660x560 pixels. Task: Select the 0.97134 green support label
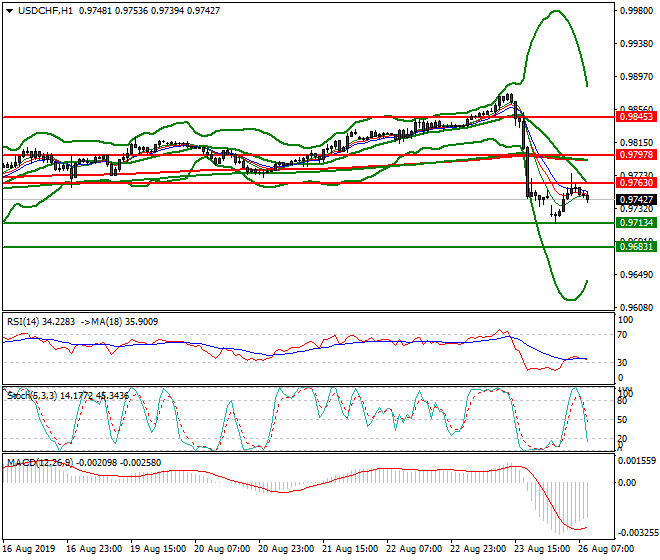click(x=636, y=223)
